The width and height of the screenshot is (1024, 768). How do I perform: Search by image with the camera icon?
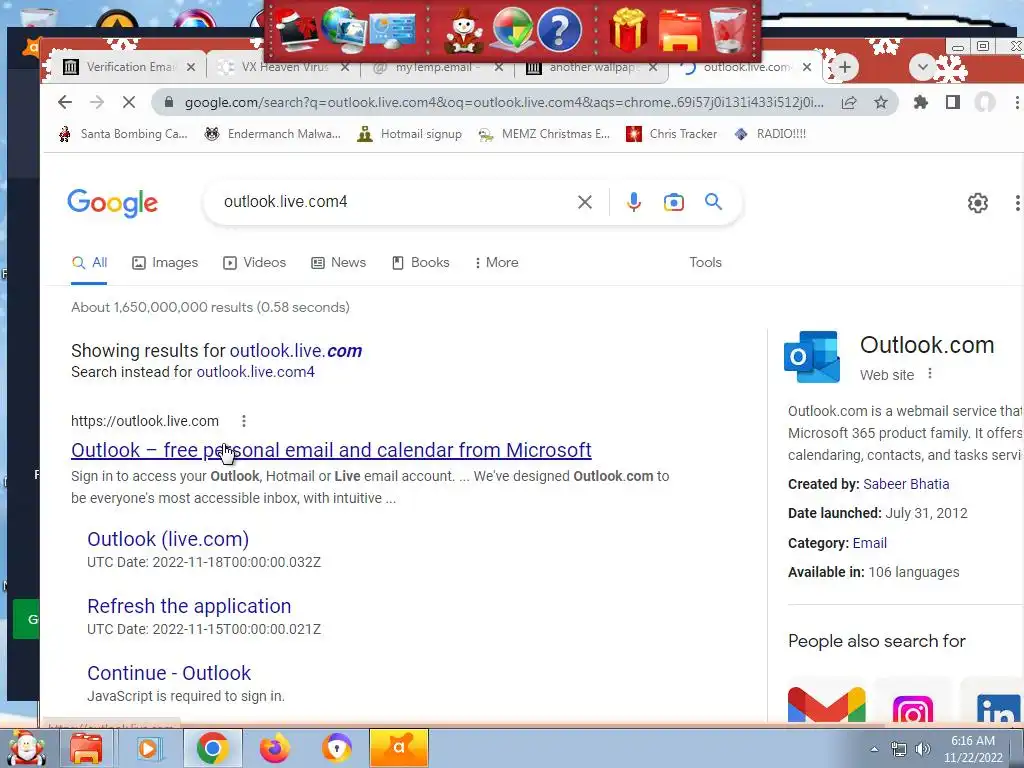tap(673, 202)
